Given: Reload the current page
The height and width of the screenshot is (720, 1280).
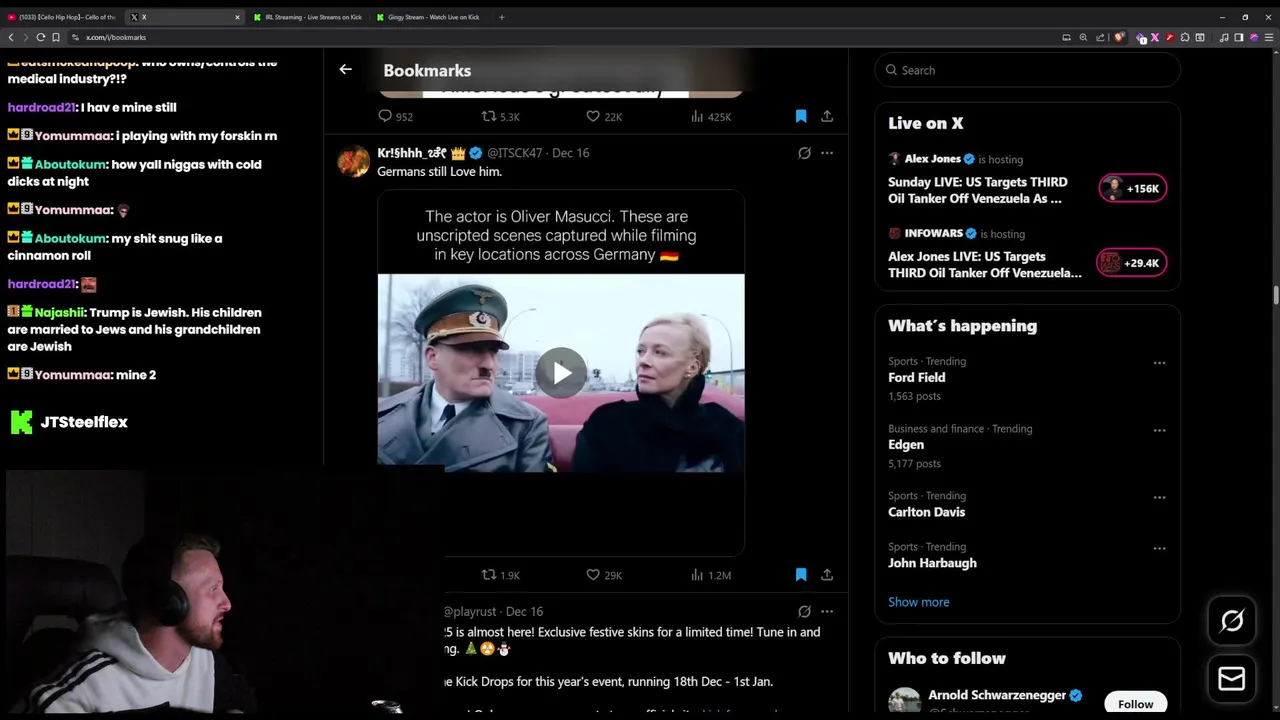Looking at the screenshot, I should tap(40, 37).
